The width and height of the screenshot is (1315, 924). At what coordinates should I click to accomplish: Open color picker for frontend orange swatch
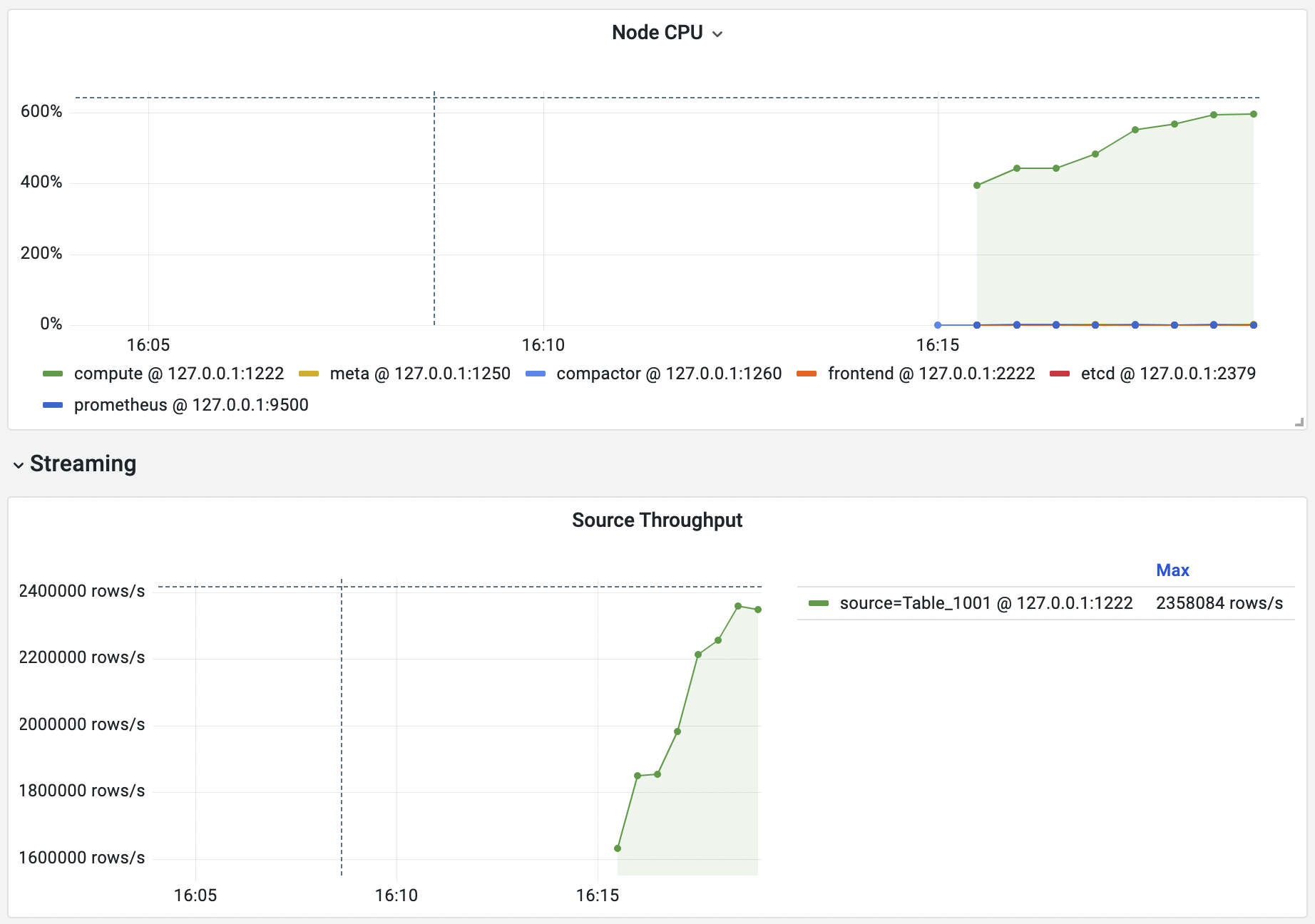pos(807,374)
